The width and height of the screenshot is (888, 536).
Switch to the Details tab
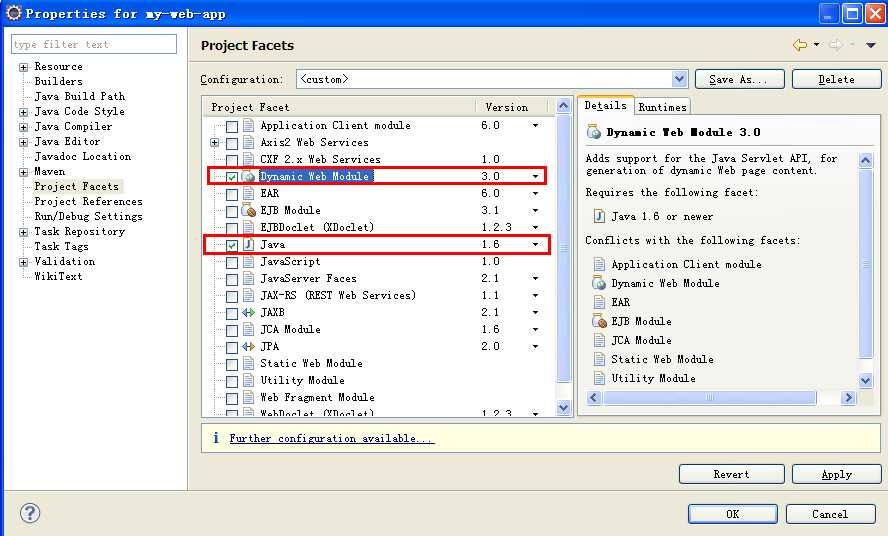click(x=605, y=105)
